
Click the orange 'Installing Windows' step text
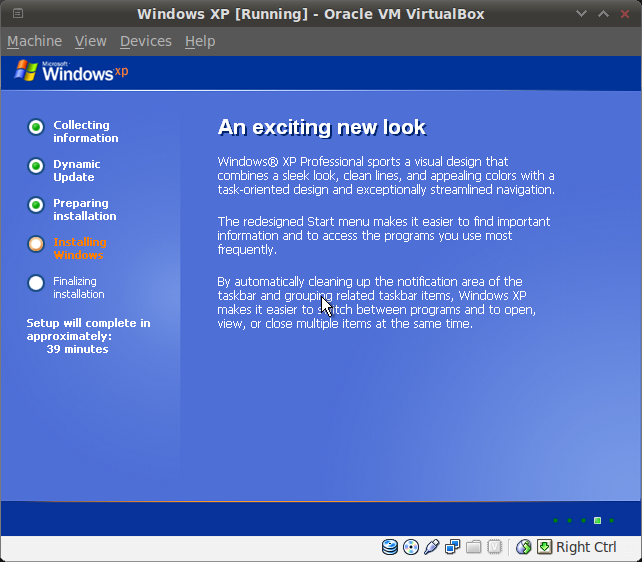tap(80, 248)
